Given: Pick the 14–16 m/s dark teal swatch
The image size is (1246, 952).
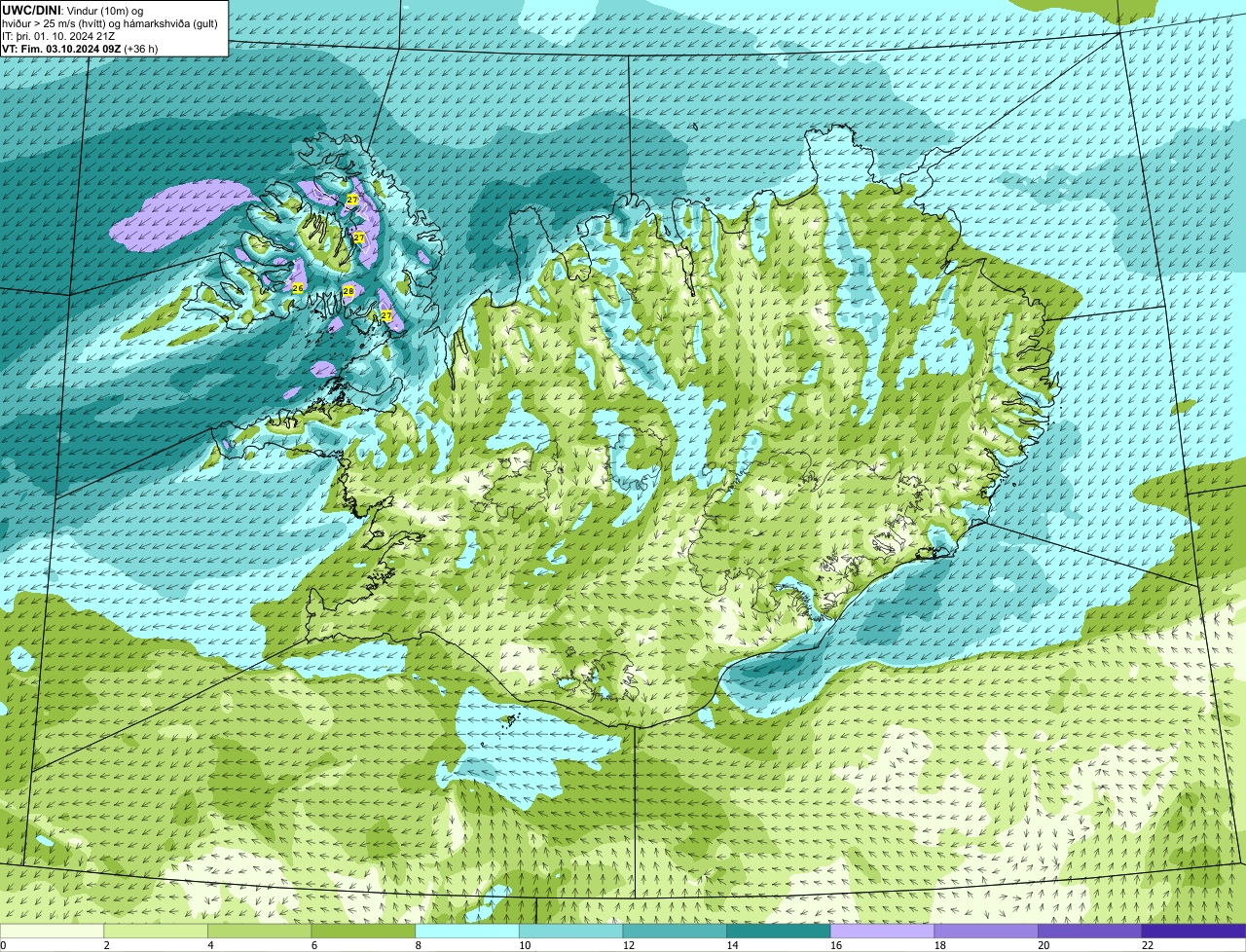Looking at the screenshot, I should [x=779, y=931].
